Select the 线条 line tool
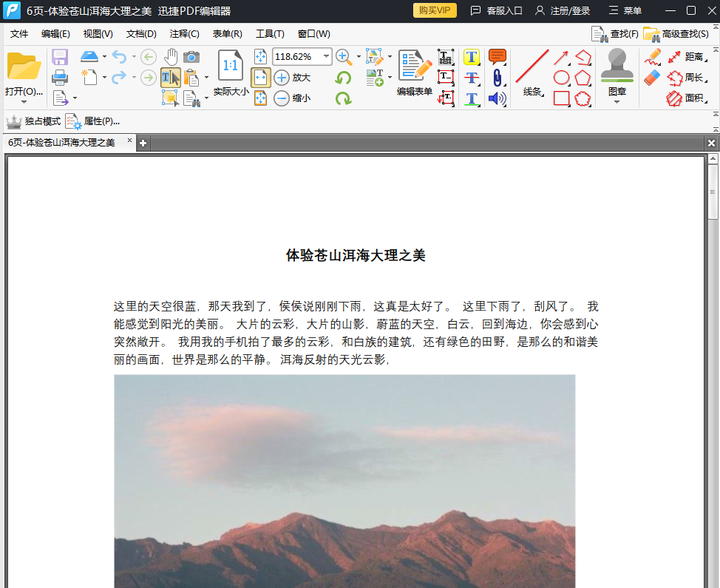This screenshot has width=720, height=588. [532, 73]
